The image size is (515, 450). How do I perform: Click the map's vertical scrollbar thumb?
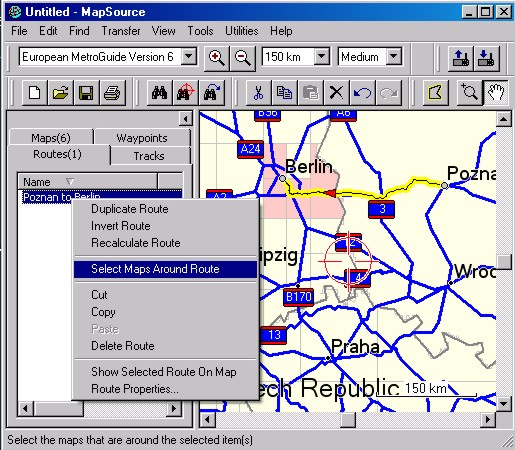tap(504, 262)
